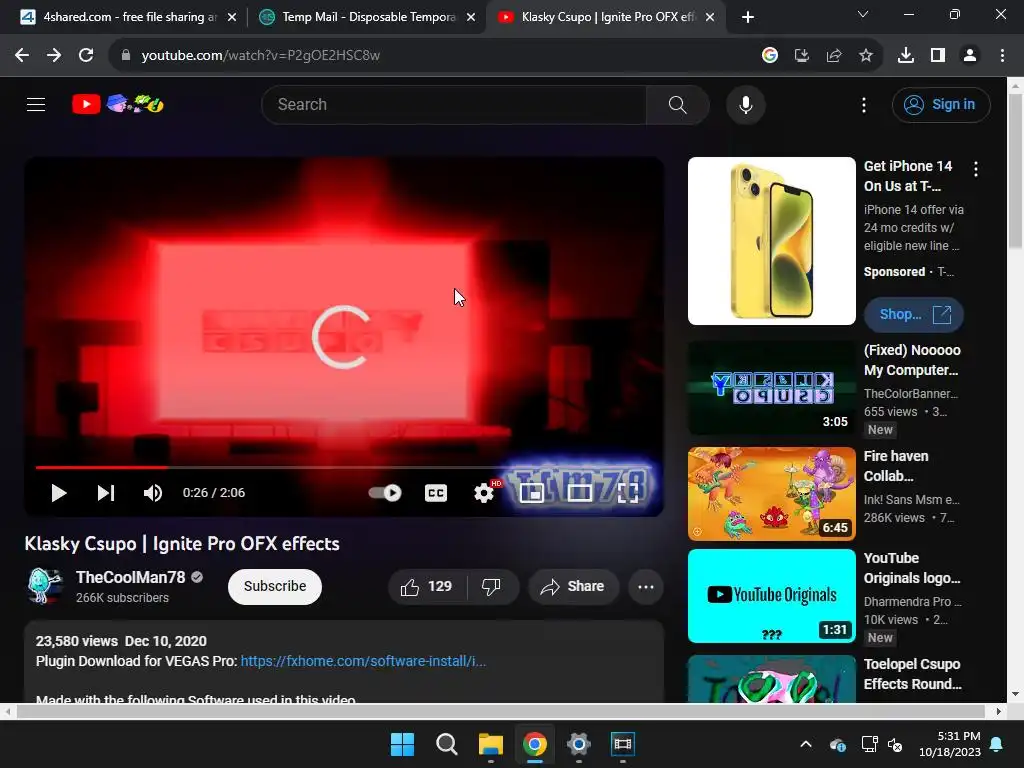1024x768 pixels.
Task: Share the Klasky Csupo video
Action: click(573, 586)
